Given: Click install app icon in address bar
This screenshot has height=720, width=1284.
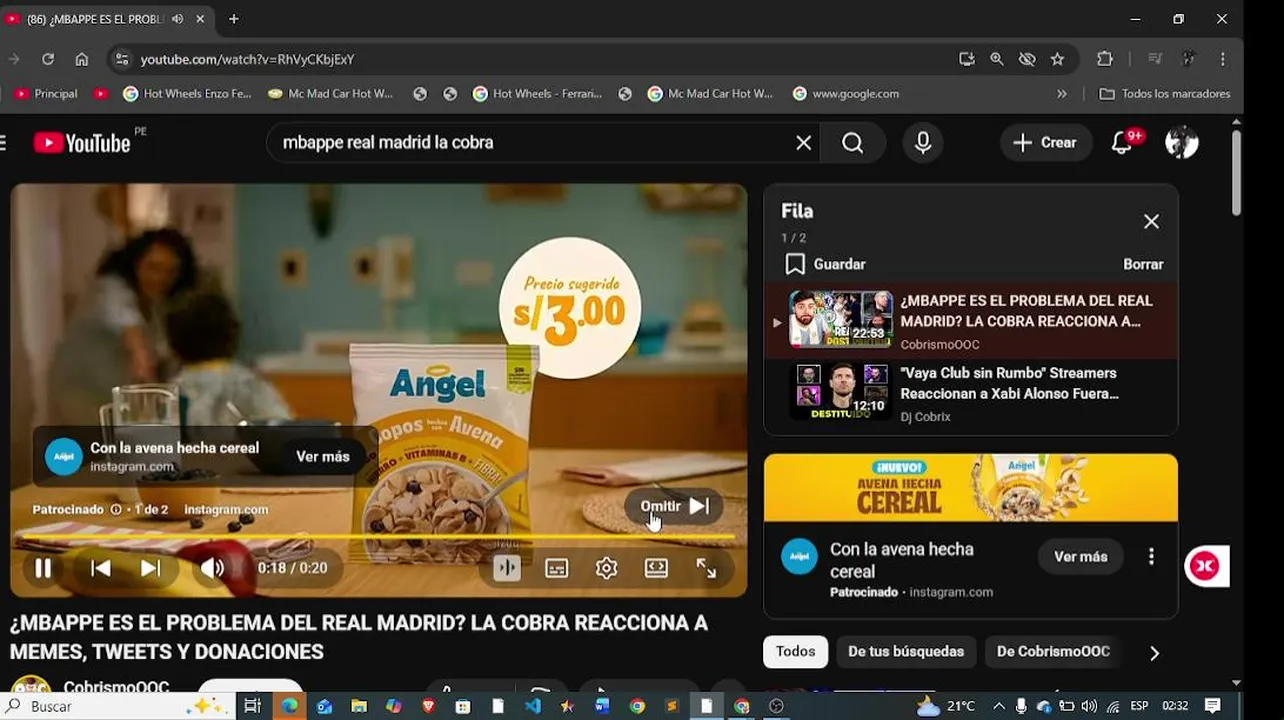Looking at the screenshot, I should 966,59.
